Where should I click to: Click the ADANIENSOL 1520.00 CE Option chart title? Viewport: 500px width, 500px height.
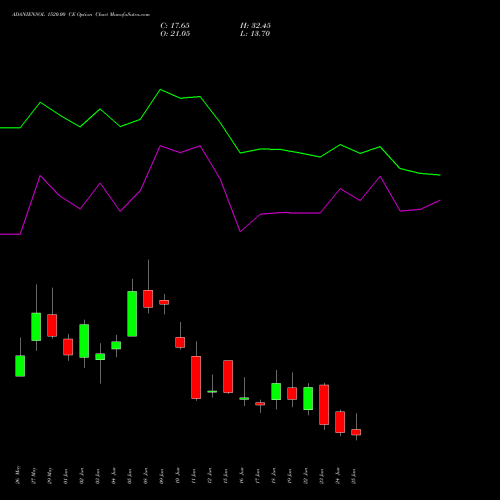pos(81,15)
